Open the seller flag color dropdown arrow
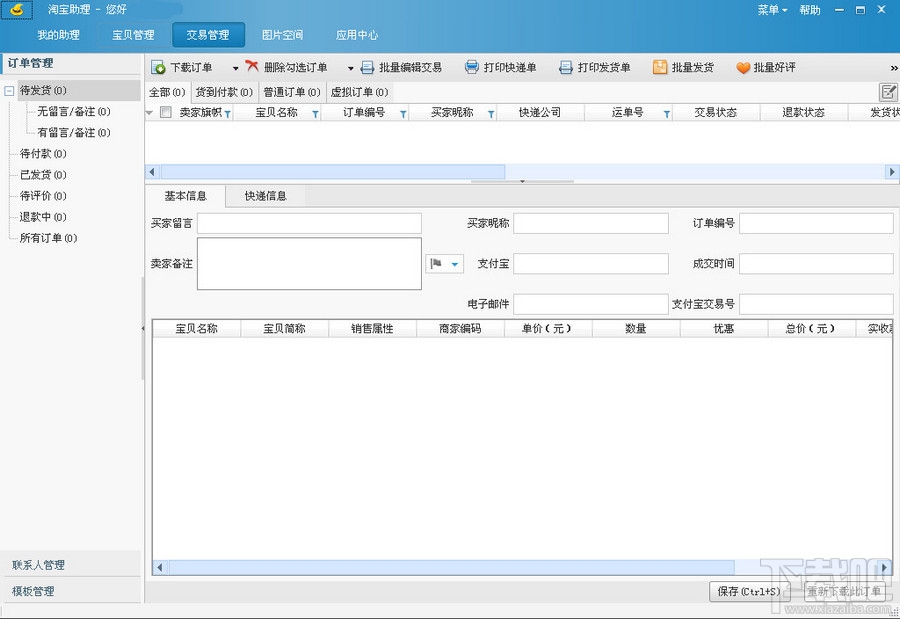The width and height of the screenshot is (900, 619). pyautogui.click(x=455, y=264)
